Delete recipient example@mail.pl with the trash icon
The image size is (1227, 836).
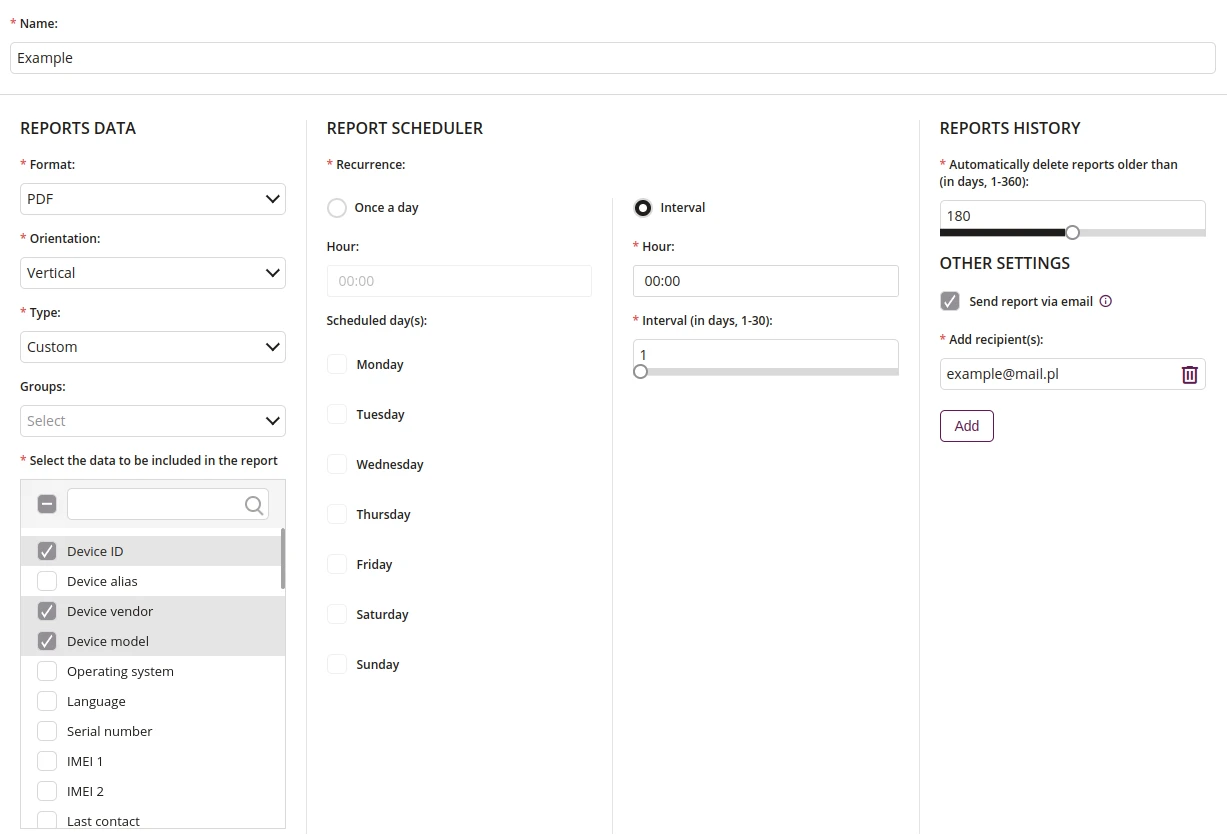point(1189,374)
